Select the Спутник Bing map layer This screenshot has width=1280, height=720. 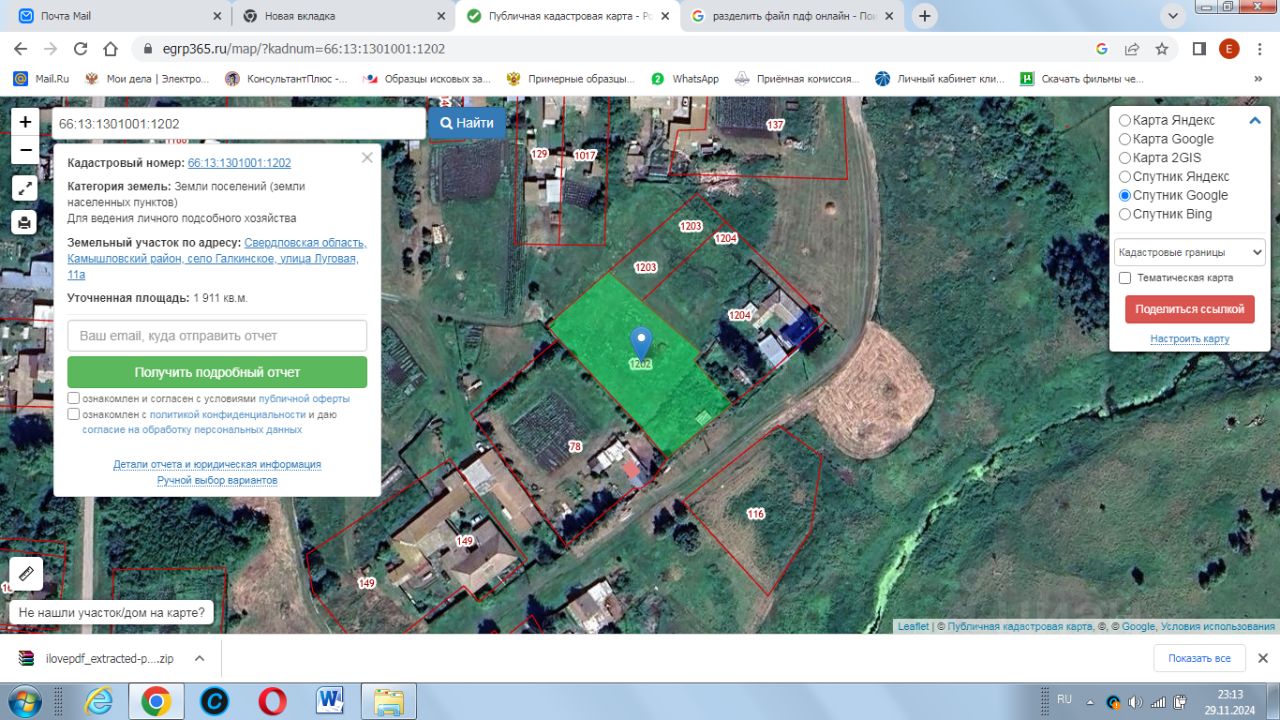pos(1125,214)
